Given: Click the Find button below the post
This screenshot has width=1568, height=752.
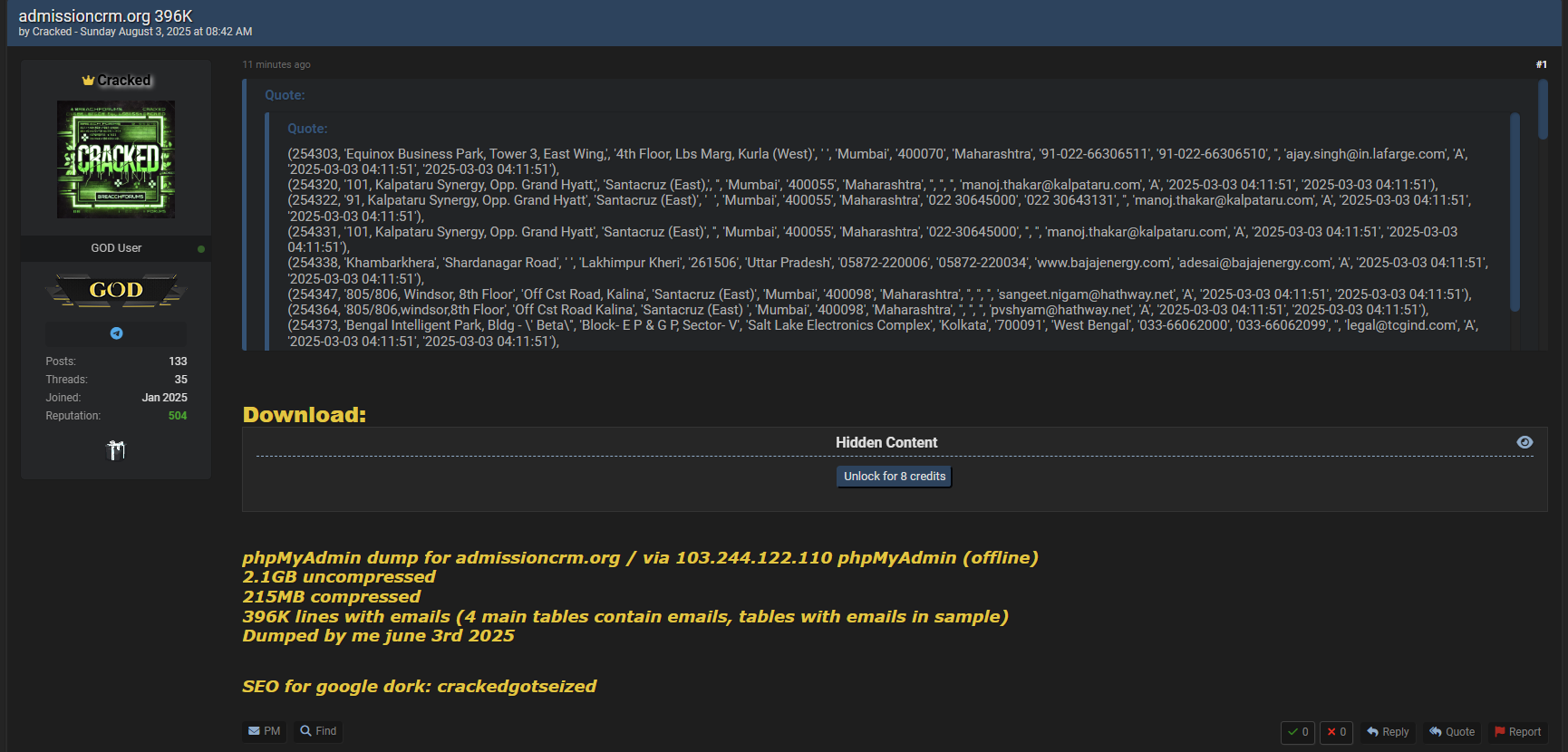Looking at the screenshot, I should click(x=318, y=731).
